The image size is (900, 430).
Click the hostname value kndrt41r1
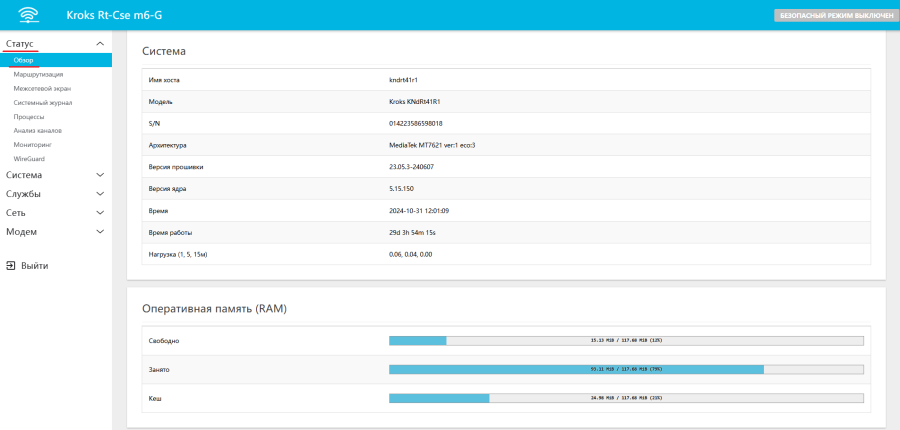point(403,80)
